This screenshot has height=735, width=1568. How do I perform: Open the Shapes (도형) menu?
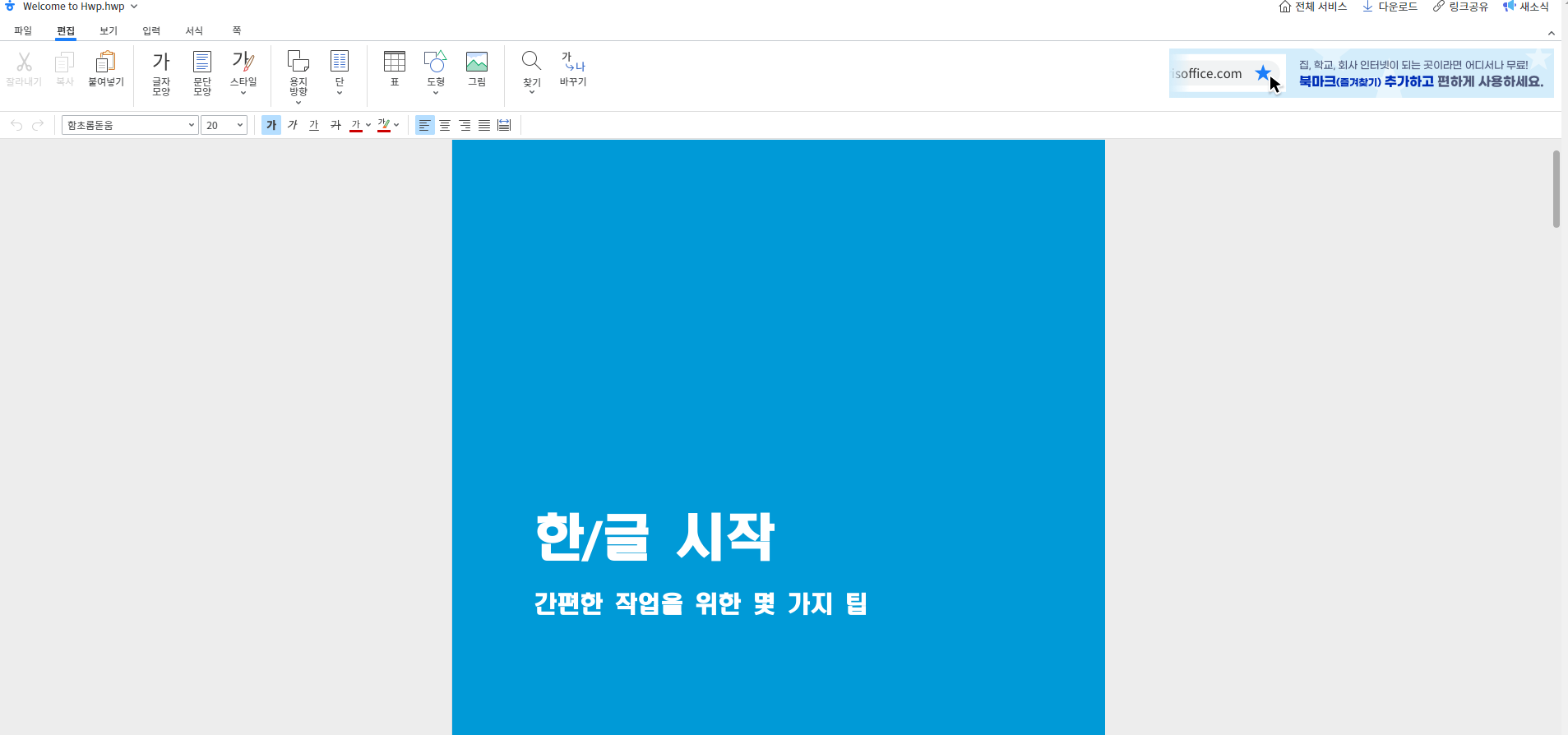coord(436,72)
